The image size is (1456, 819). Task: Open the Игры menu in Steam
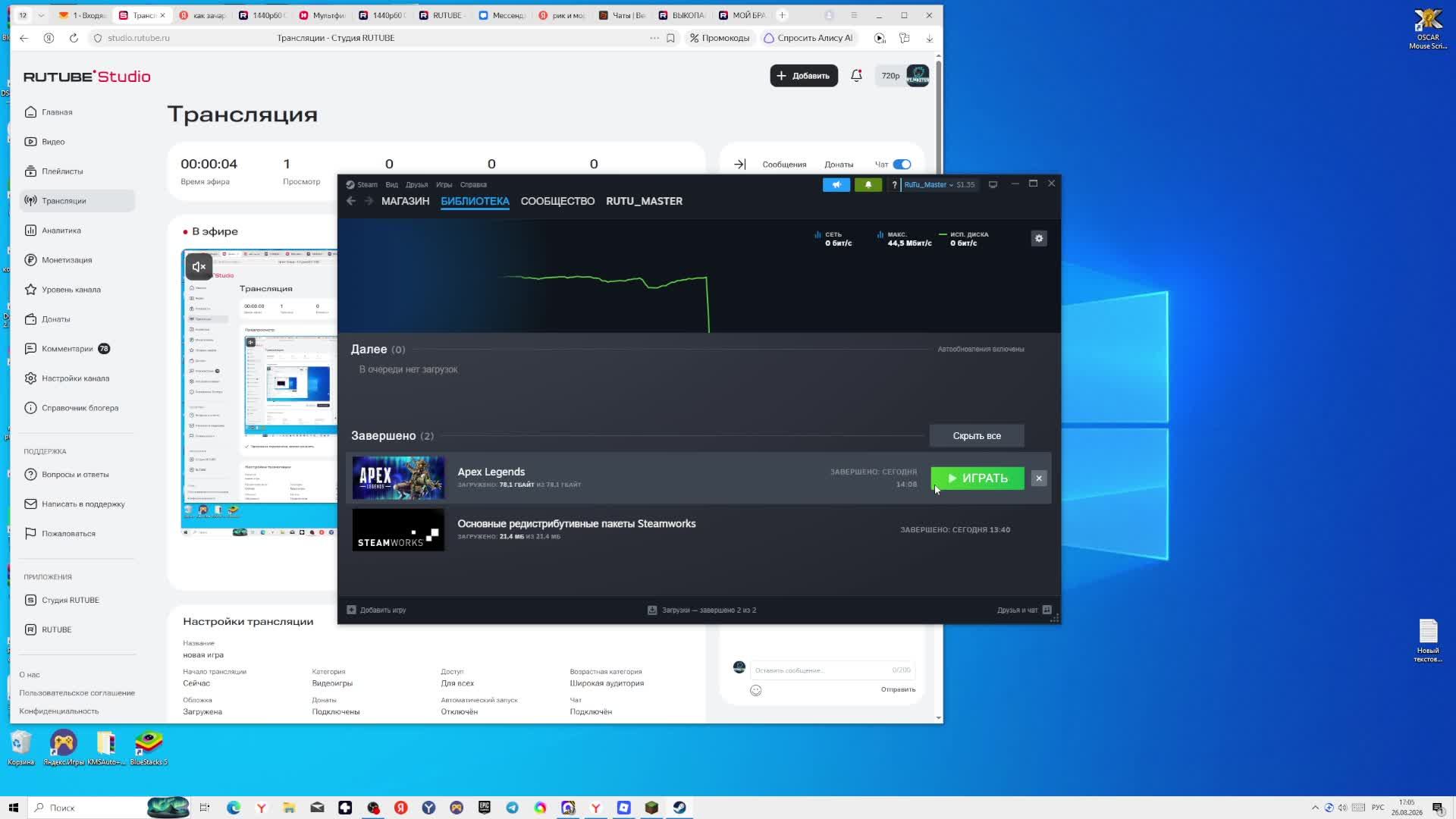coord(444,184)
